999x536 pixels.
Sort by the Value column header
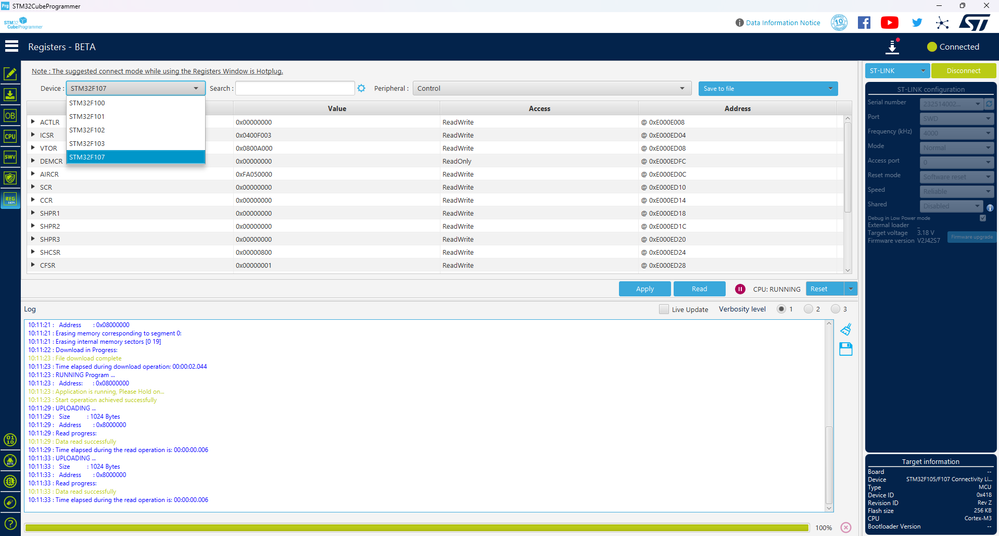[x=336, y=108]
